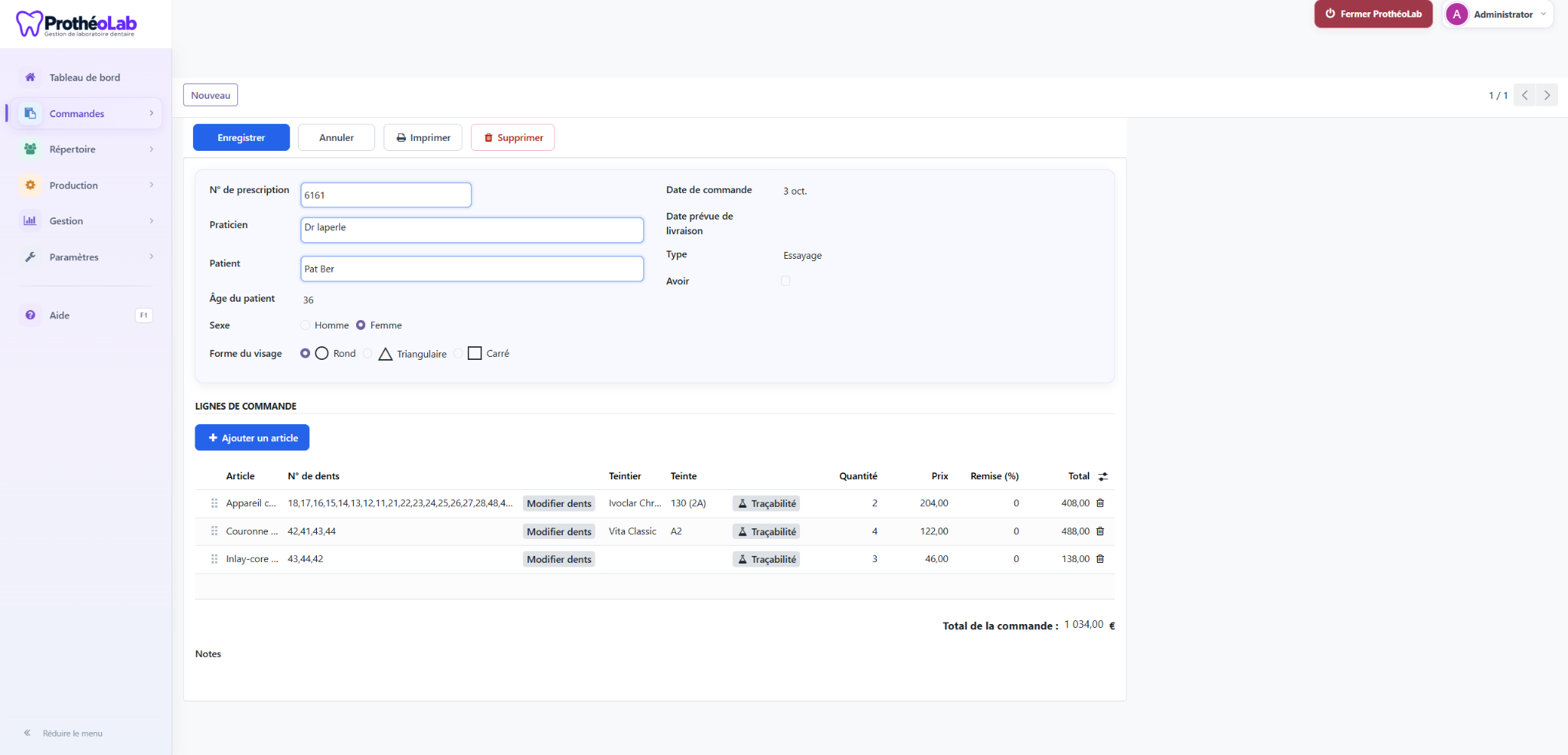This screenshot has width=1568, height=755.
Task: Click into the Patient input field
Action: coord(472,269)
